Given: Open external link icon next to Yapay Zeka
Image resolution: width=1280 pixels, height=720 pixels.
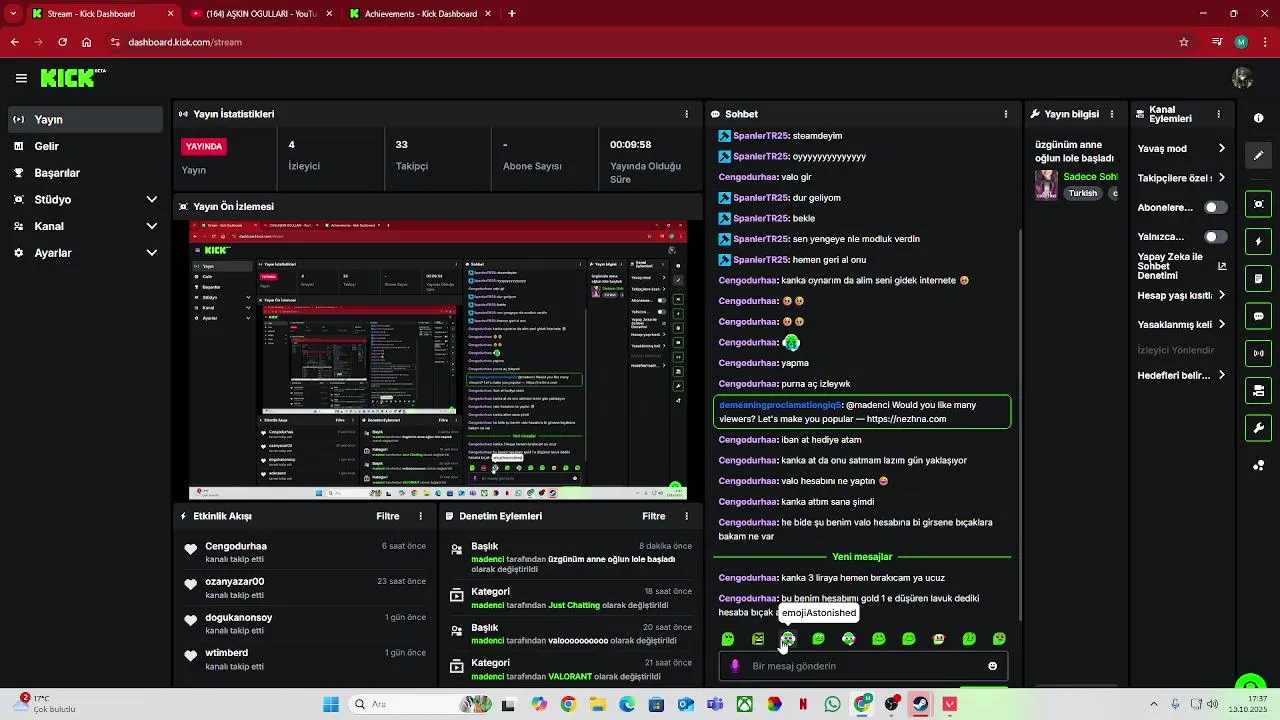Looking at the screenshot, I should (1222, 266).
